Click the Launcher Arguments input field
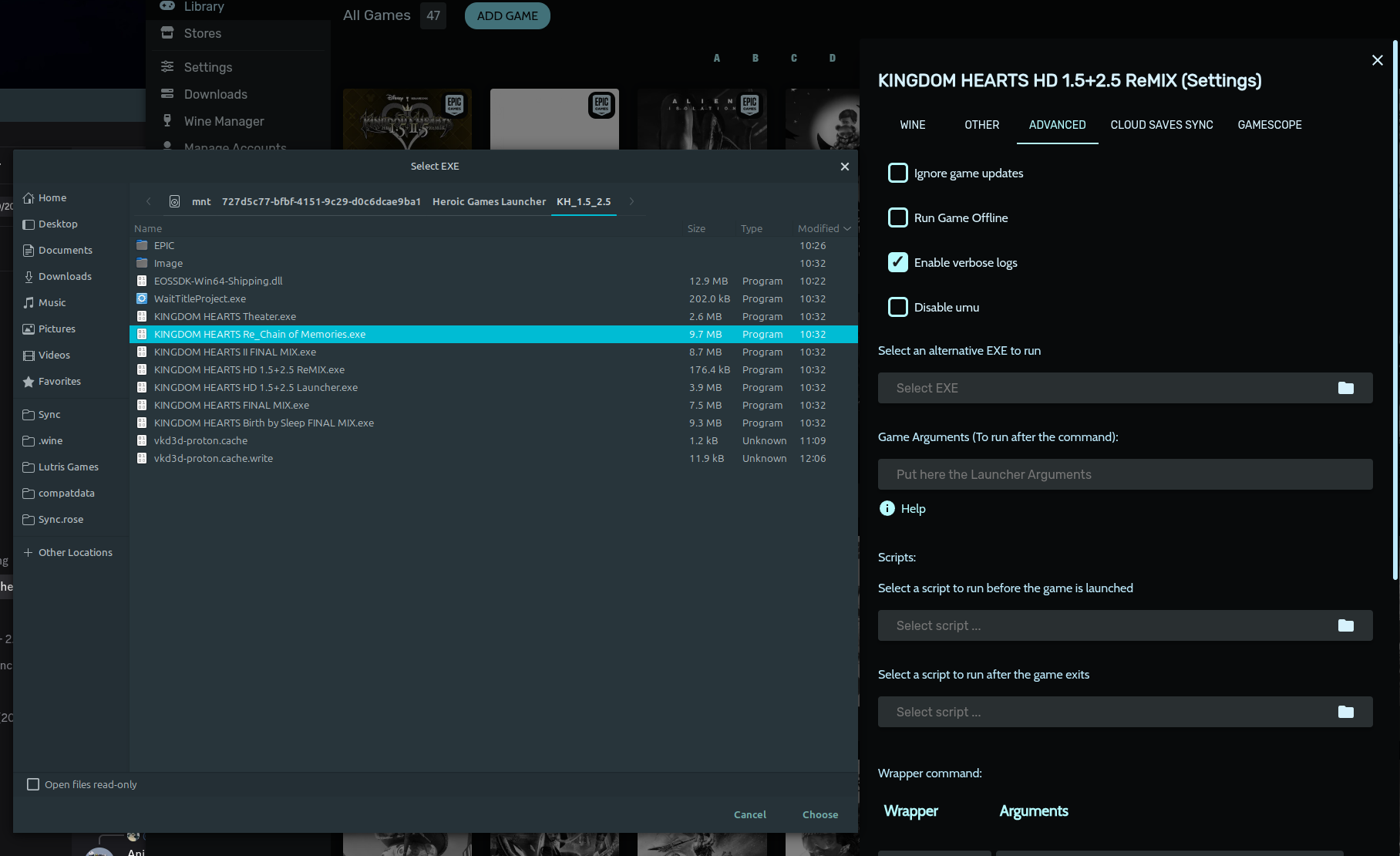 click(x=1126, y=474)
